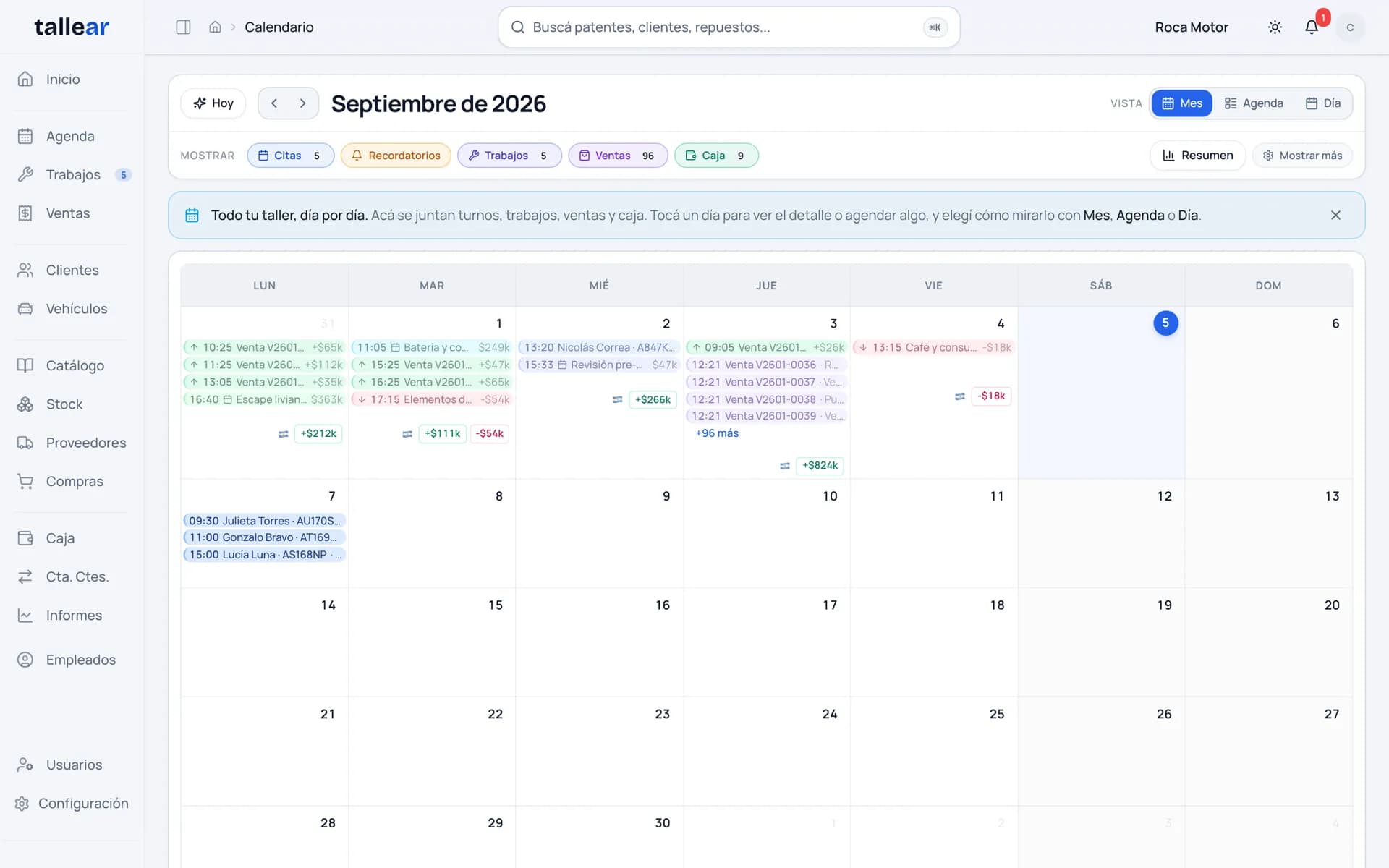
Task: Expand the +96 más events link
Action: [x=717, y=433]
